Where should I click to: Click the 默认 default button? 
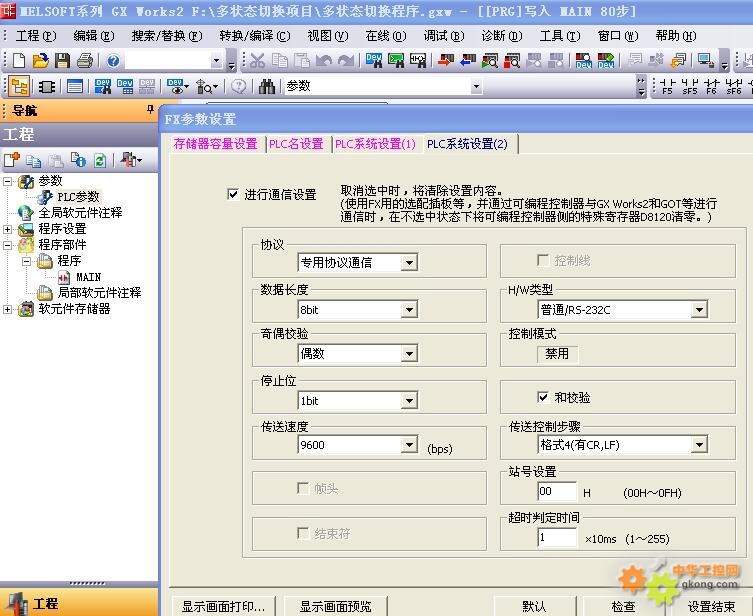click(534, 606)
